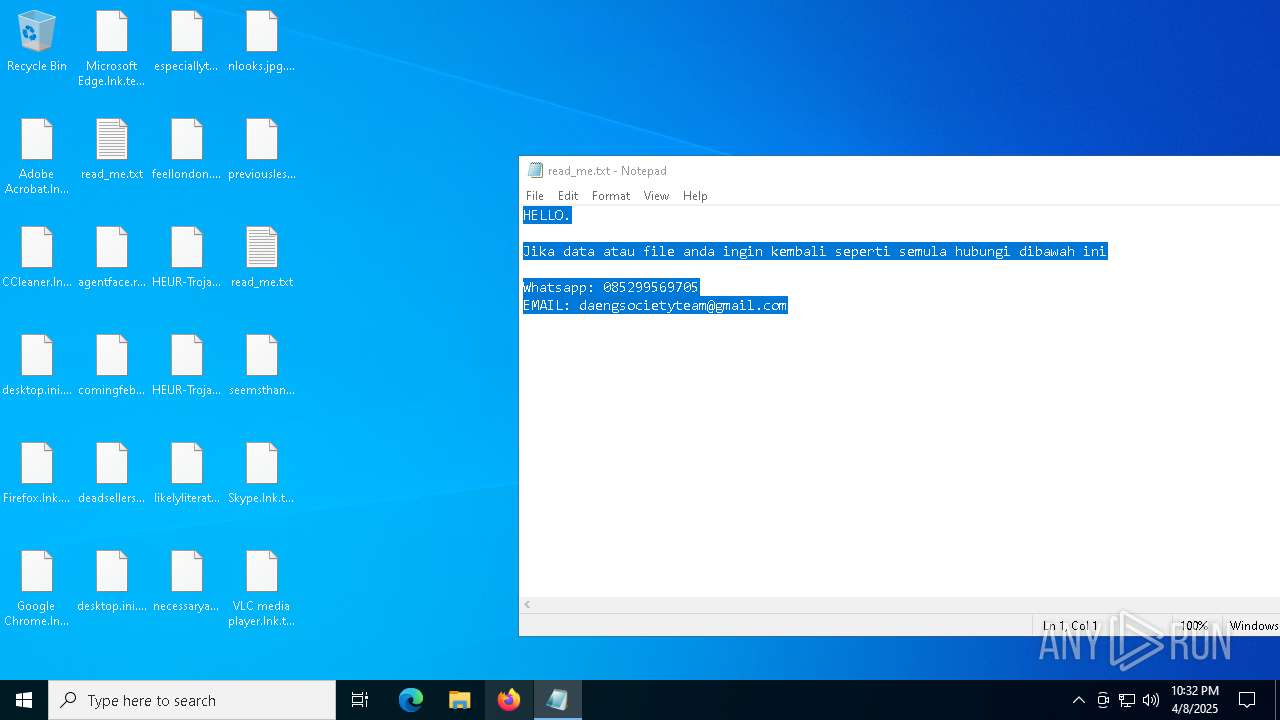The image size is (1280, 720).
Task: Open the notification center icon
Action: (x=1247, y=700)
